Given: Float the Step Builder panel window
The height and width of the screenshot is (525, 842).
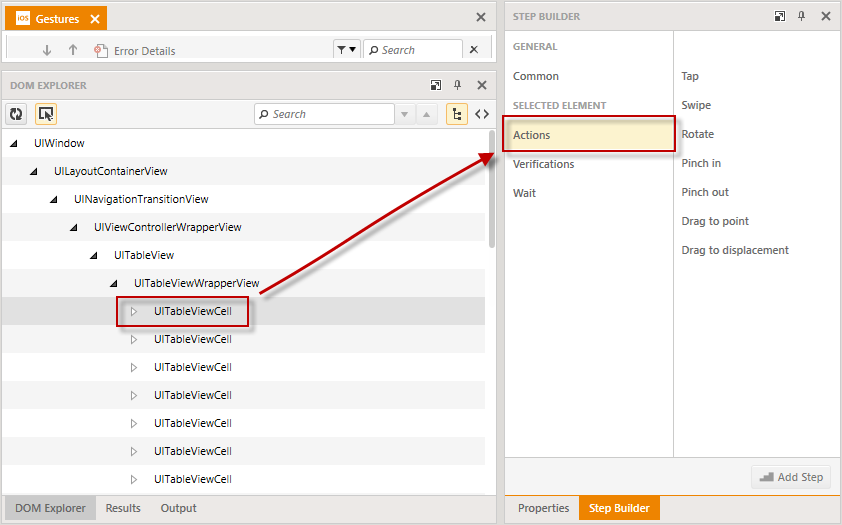Looking at the screenshot, I should 780,16.
